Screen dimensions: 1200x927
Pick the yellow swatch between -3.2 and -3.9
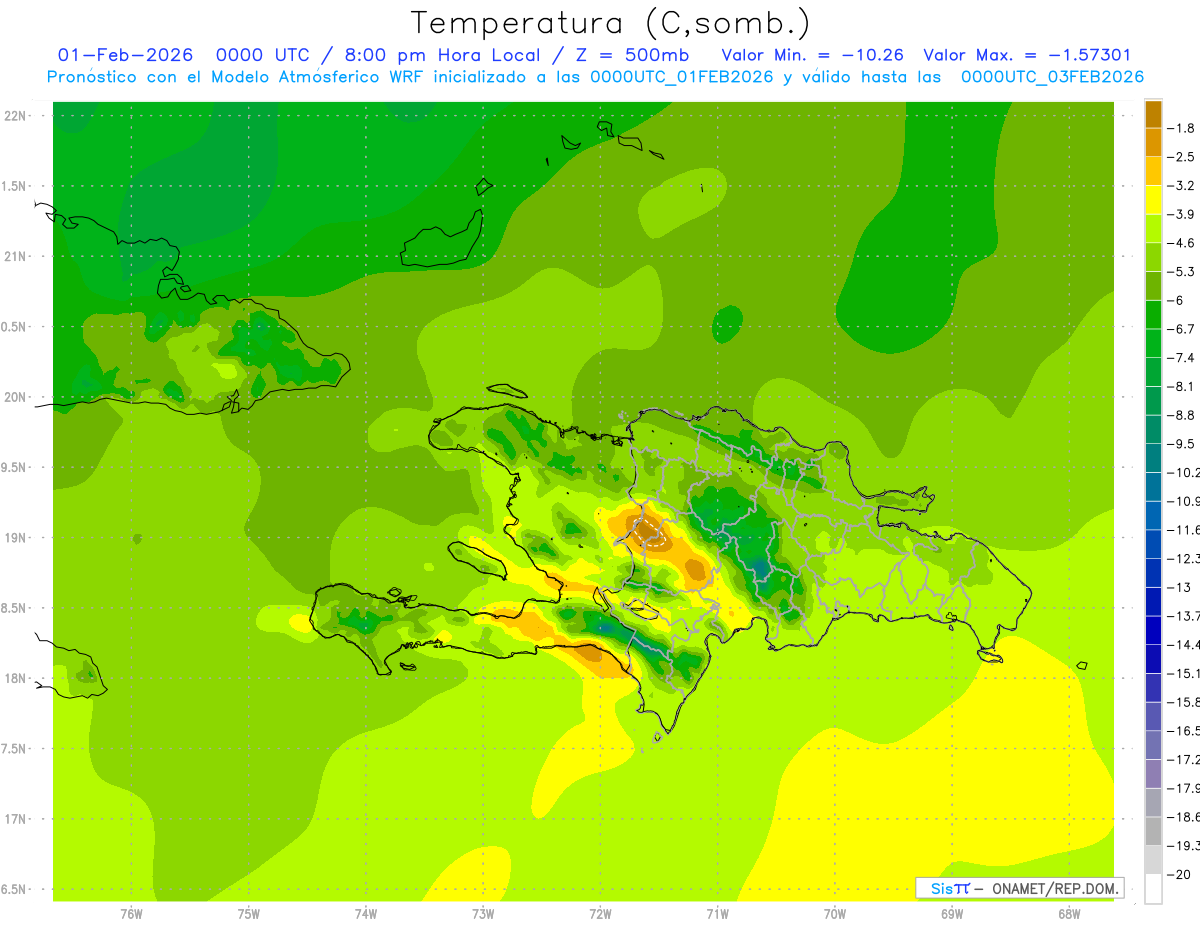click(1153, 200)
